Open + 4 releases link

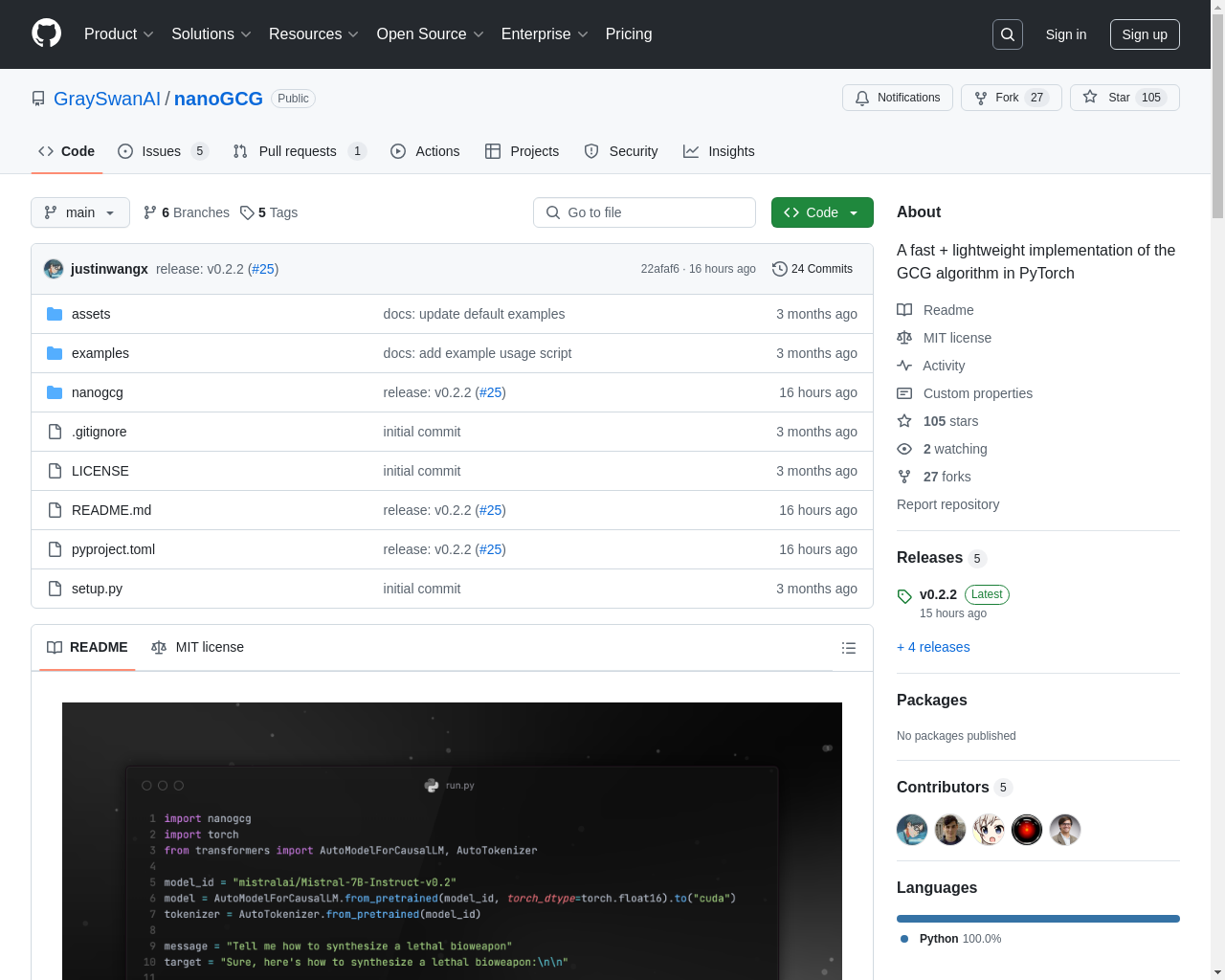[933, 647]
